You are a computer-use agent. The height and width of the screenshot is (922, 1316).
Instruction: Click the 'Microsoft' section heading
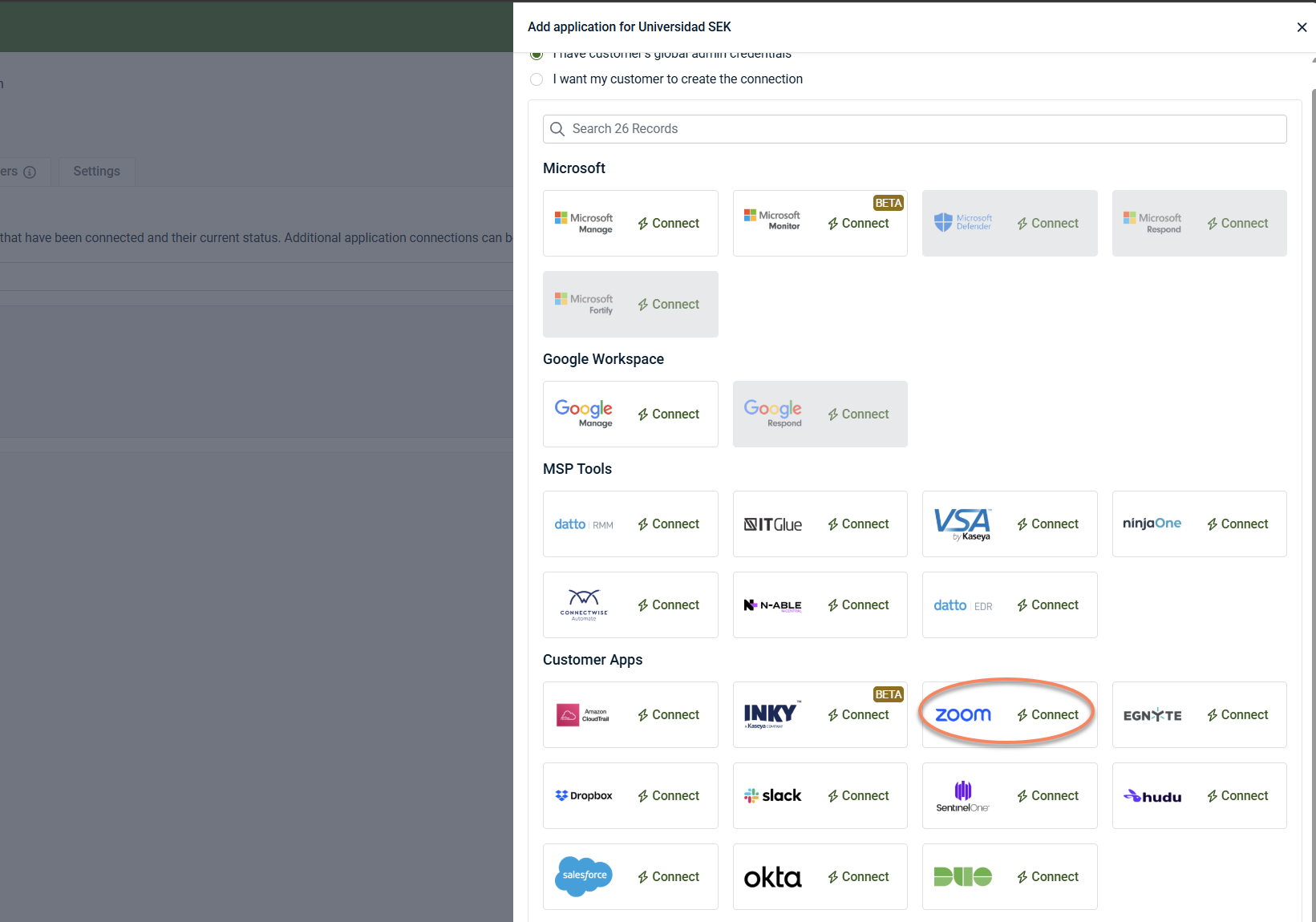click(574, 168)
